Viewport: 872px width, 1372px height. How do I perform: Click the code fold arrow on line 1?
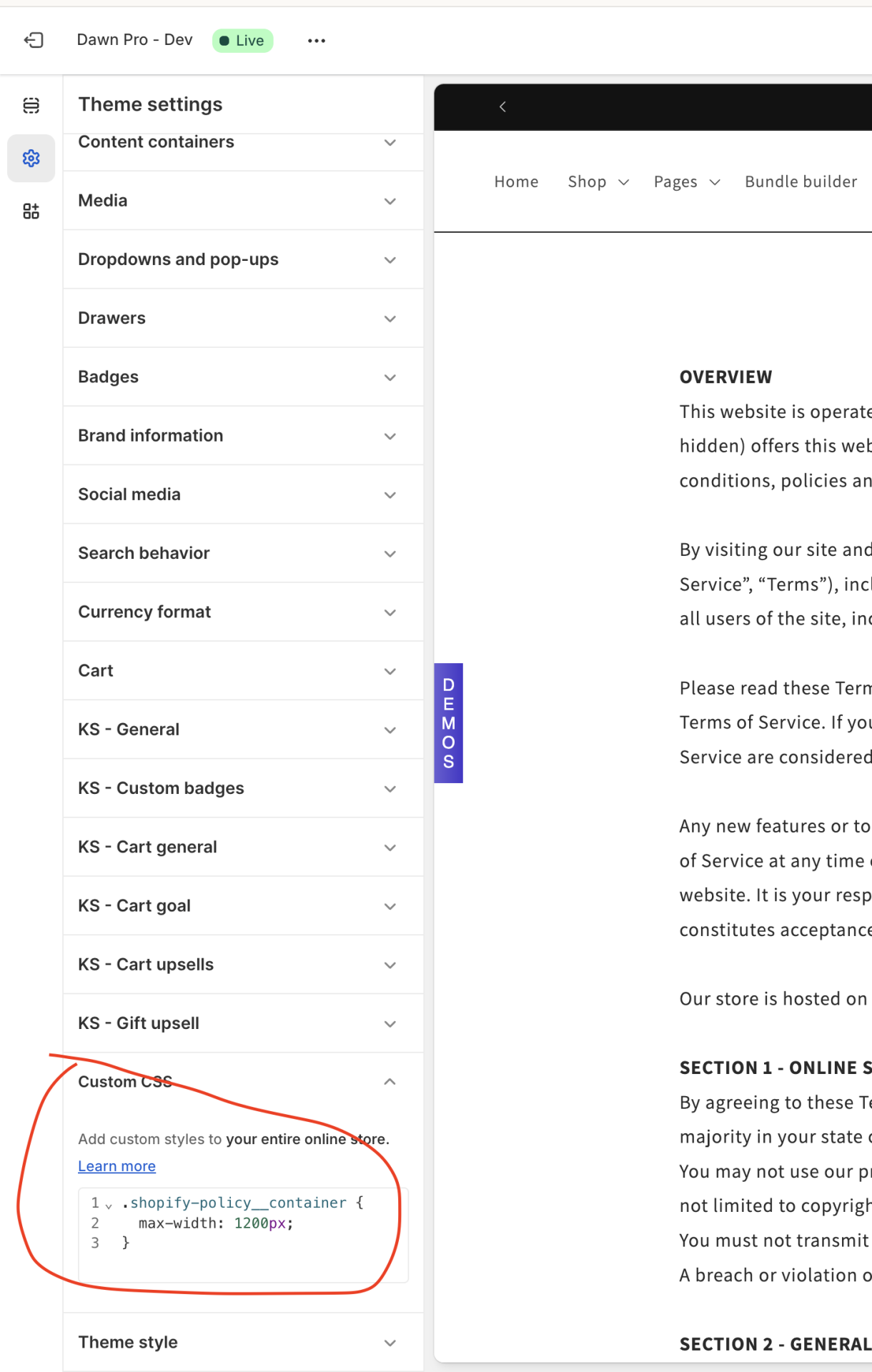109,1206
